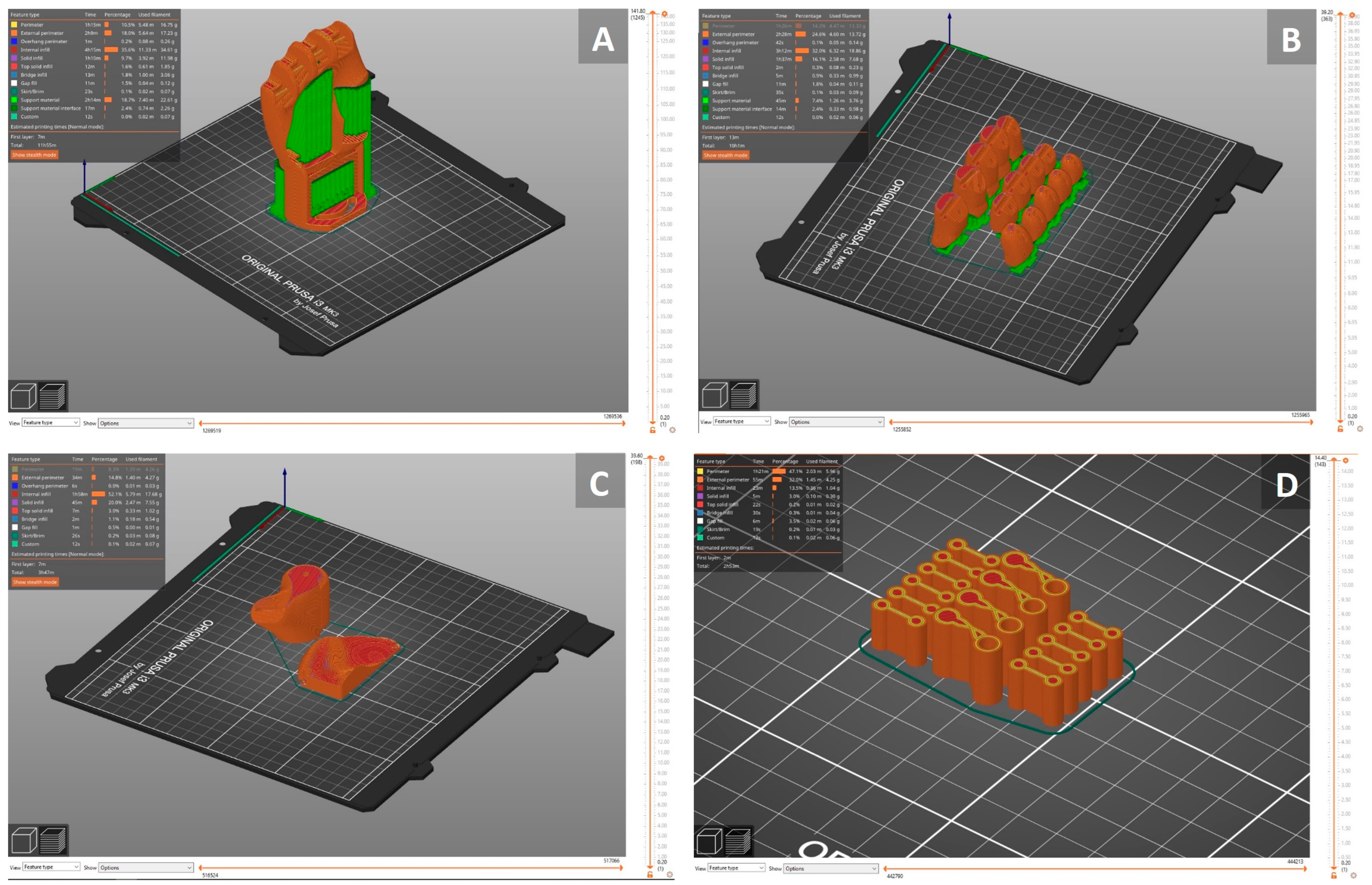The image size is (1372, 885).
Task: Click 3D cube view icon in panel B
Action: pyautogui.click(x=715, y=396)
